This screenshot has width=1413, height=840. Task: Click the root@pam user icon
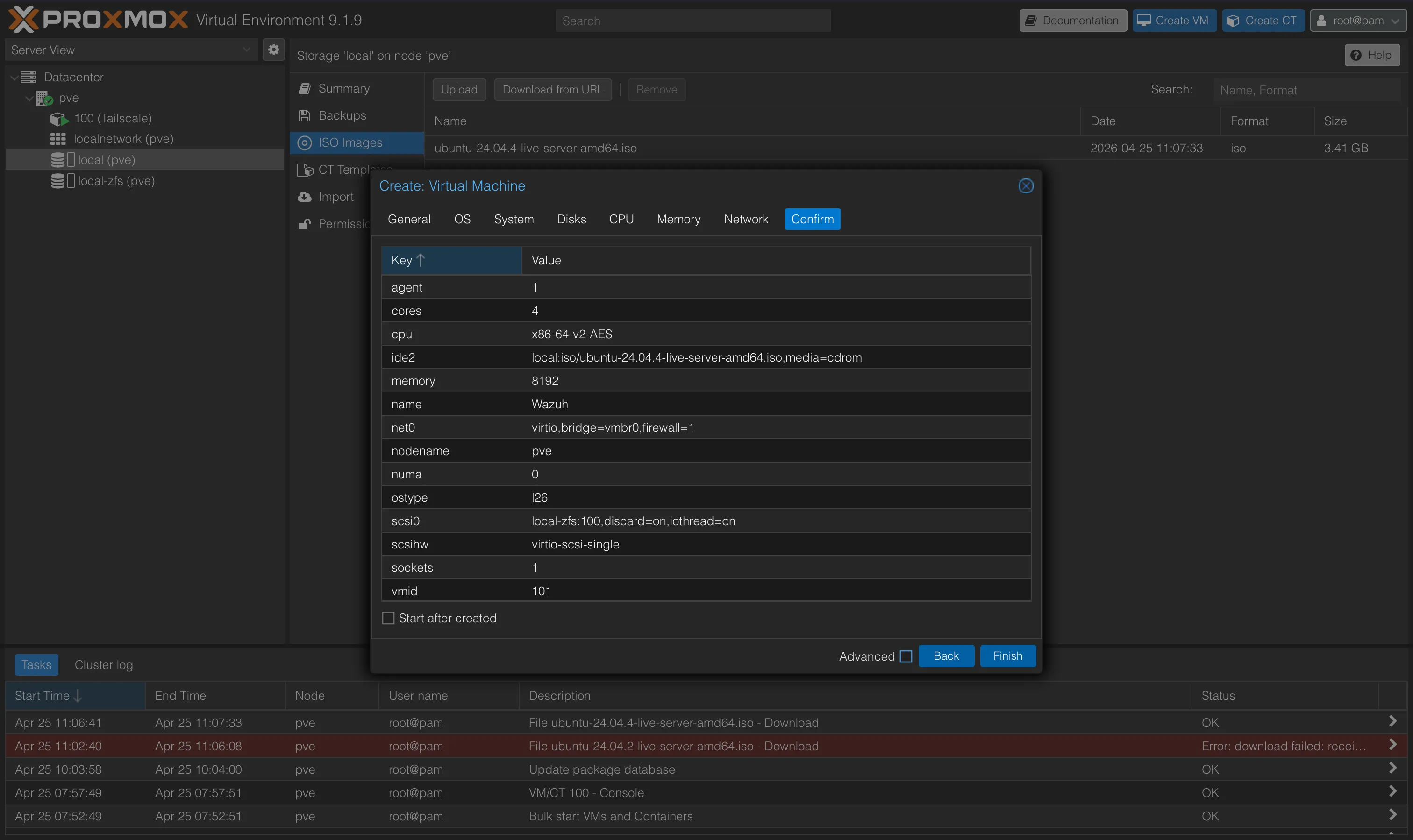(1321, 21)
